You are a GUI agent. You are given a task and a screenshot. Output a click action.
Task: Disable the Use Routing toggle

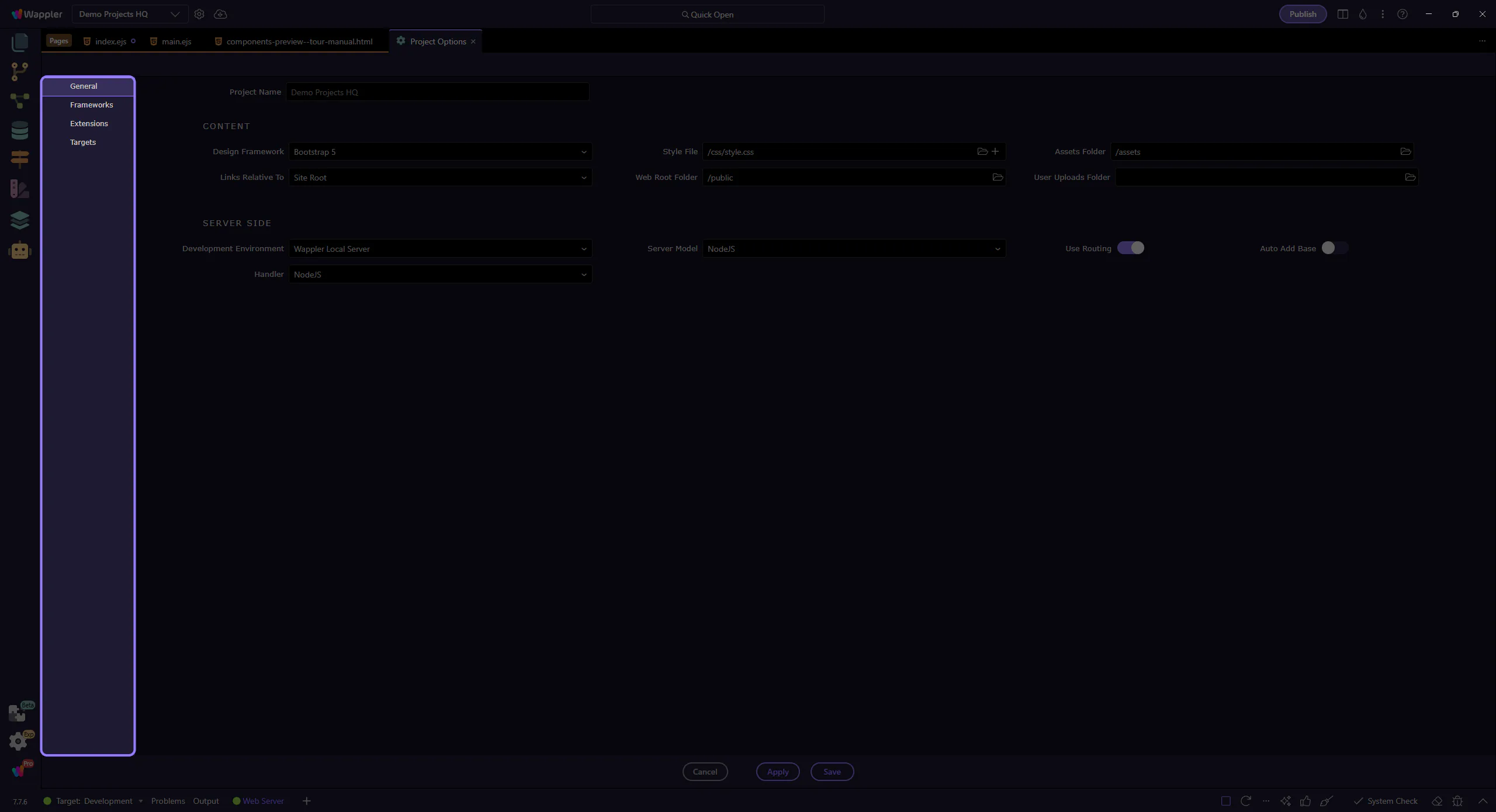[1131, 248]
